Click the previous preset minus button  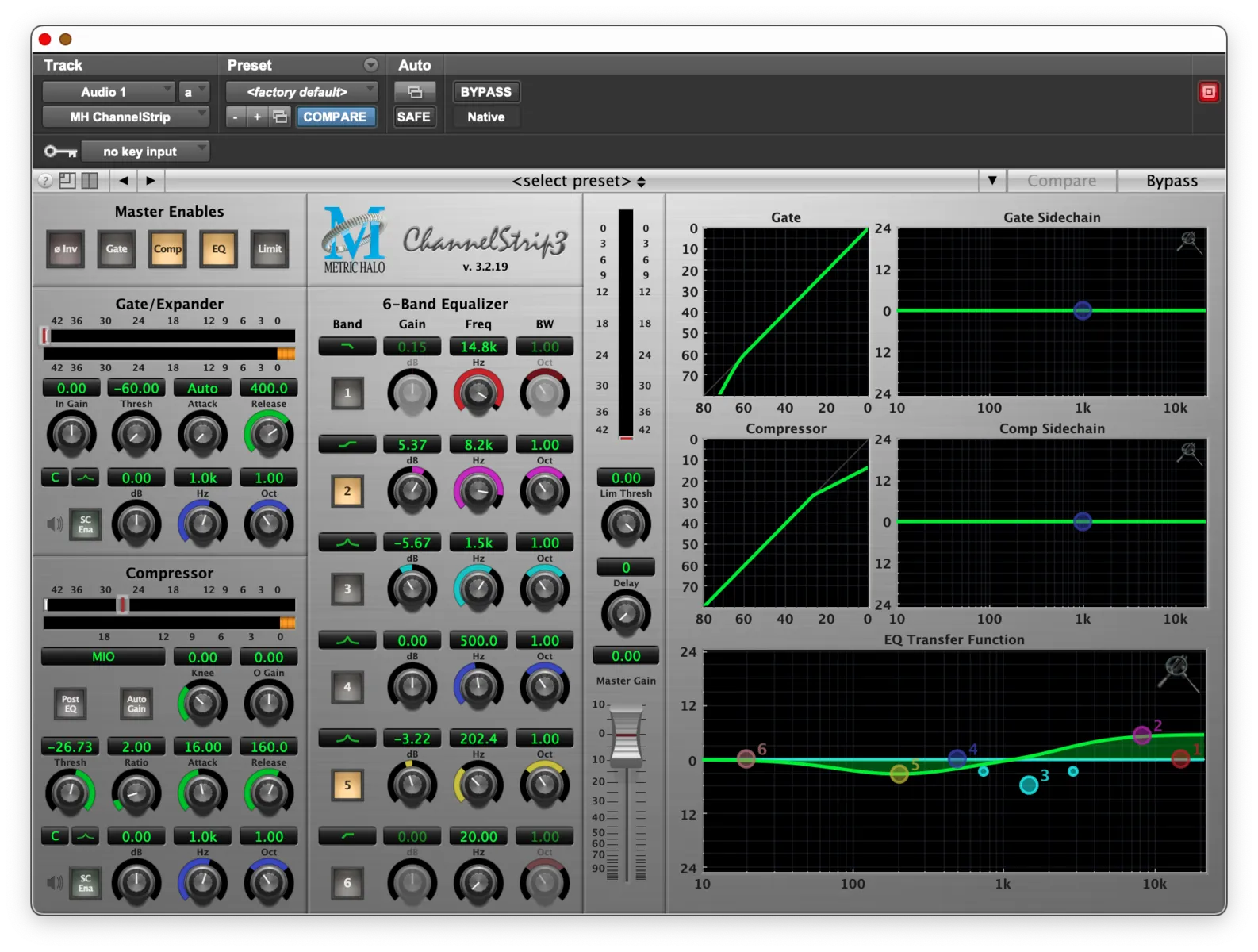pos(235,117)
